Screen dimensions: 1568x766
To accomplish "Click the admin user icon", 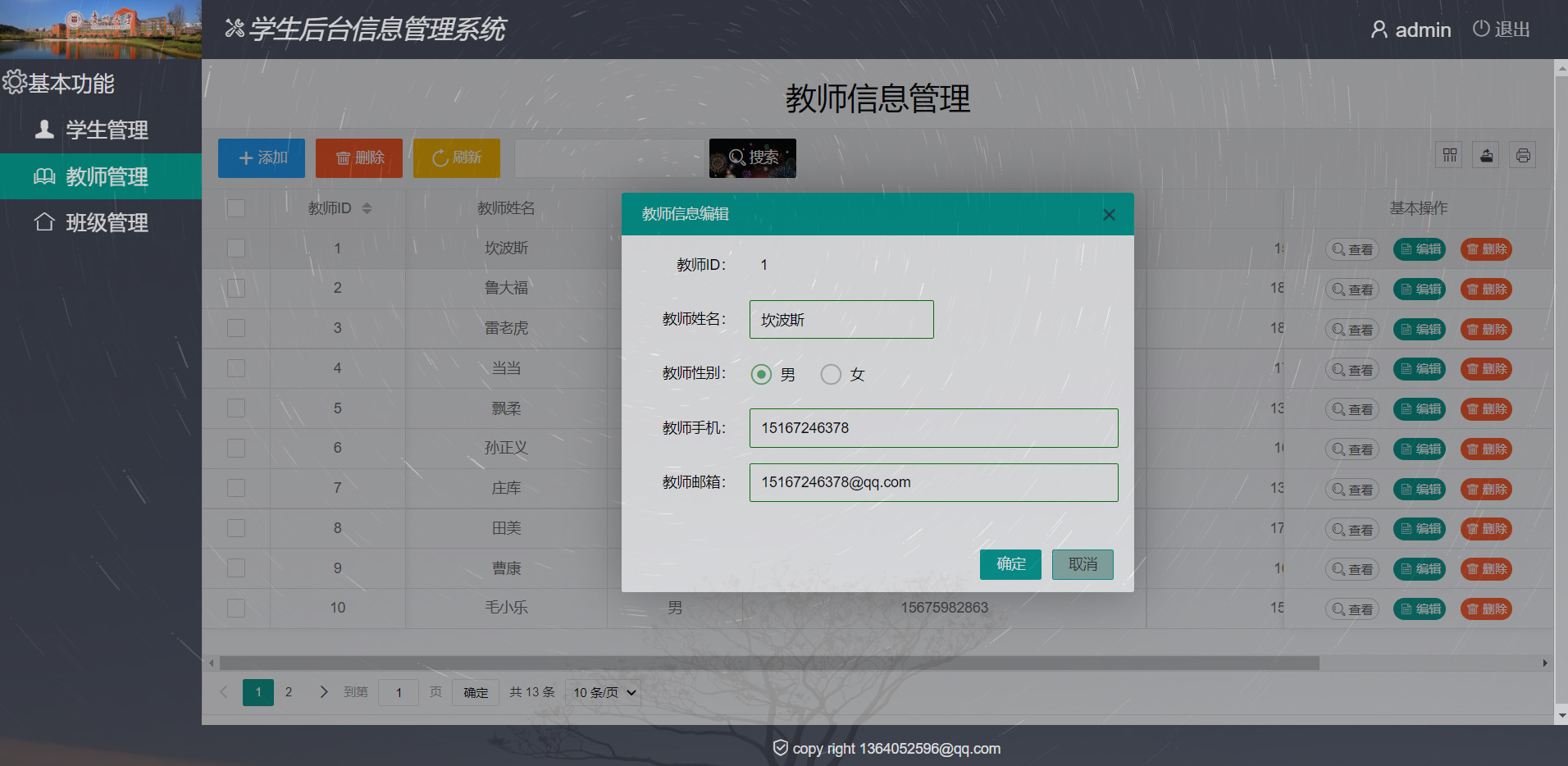I will click(x=1379, y=30).
